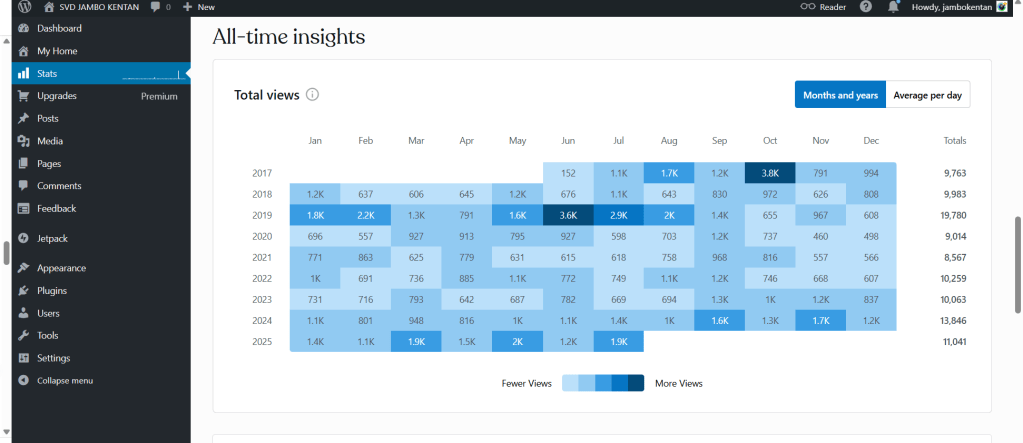Click the October 2017 3.8K heatmap cell
Screen dimensions: 1023x443
coord(770,173)
